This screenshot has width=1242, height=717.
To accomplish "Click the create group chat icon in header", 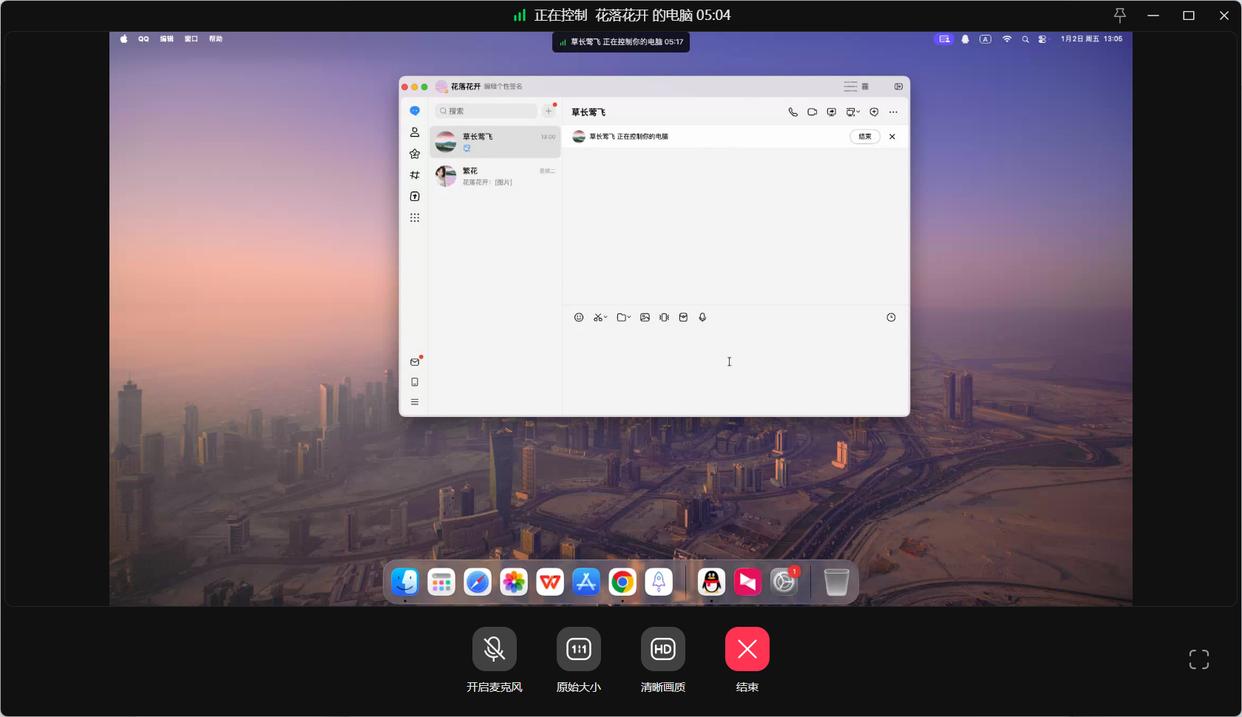I will coord(873,112).
